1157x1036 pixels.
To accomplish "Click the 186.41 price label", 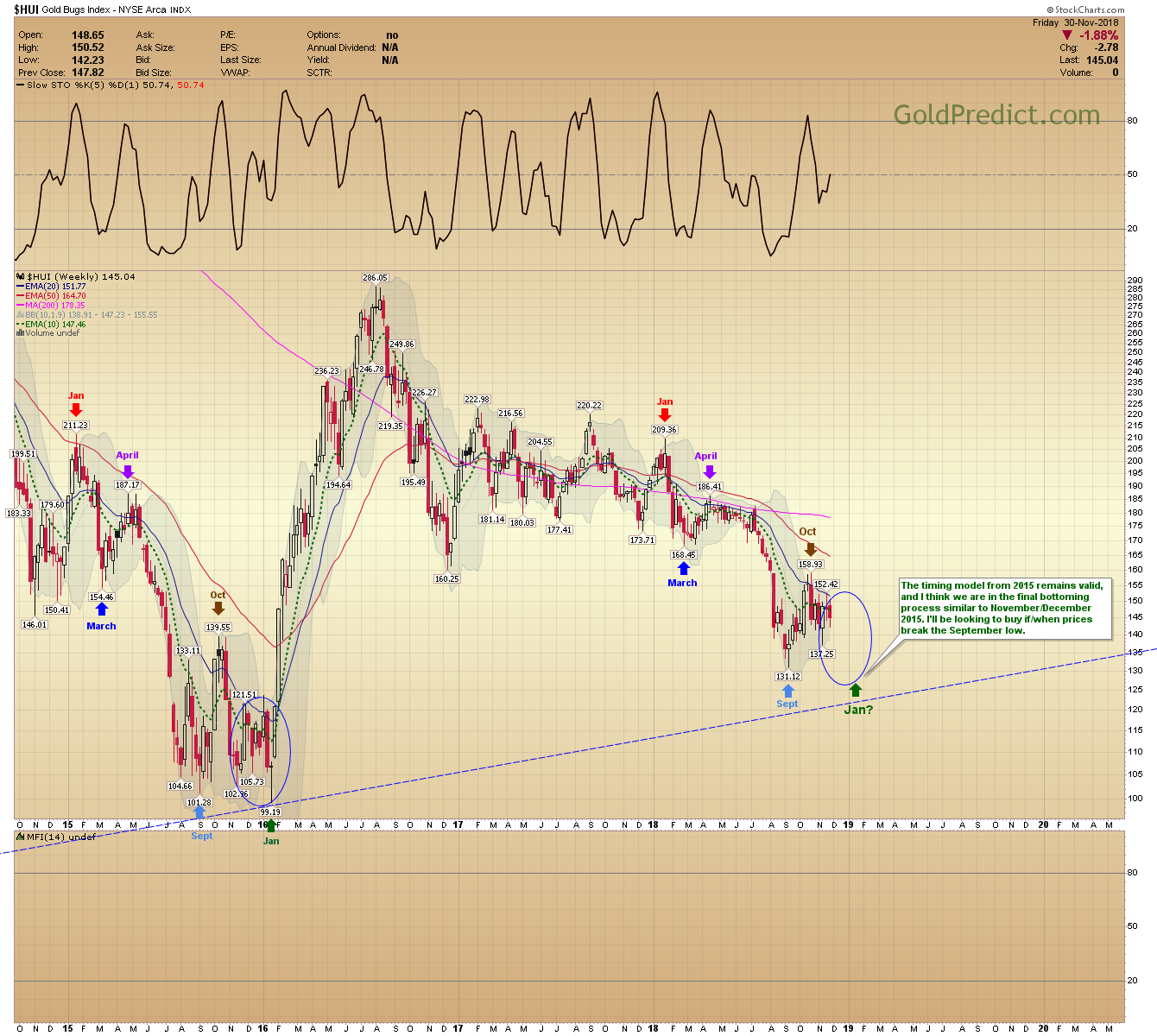I will pos(709,487).
